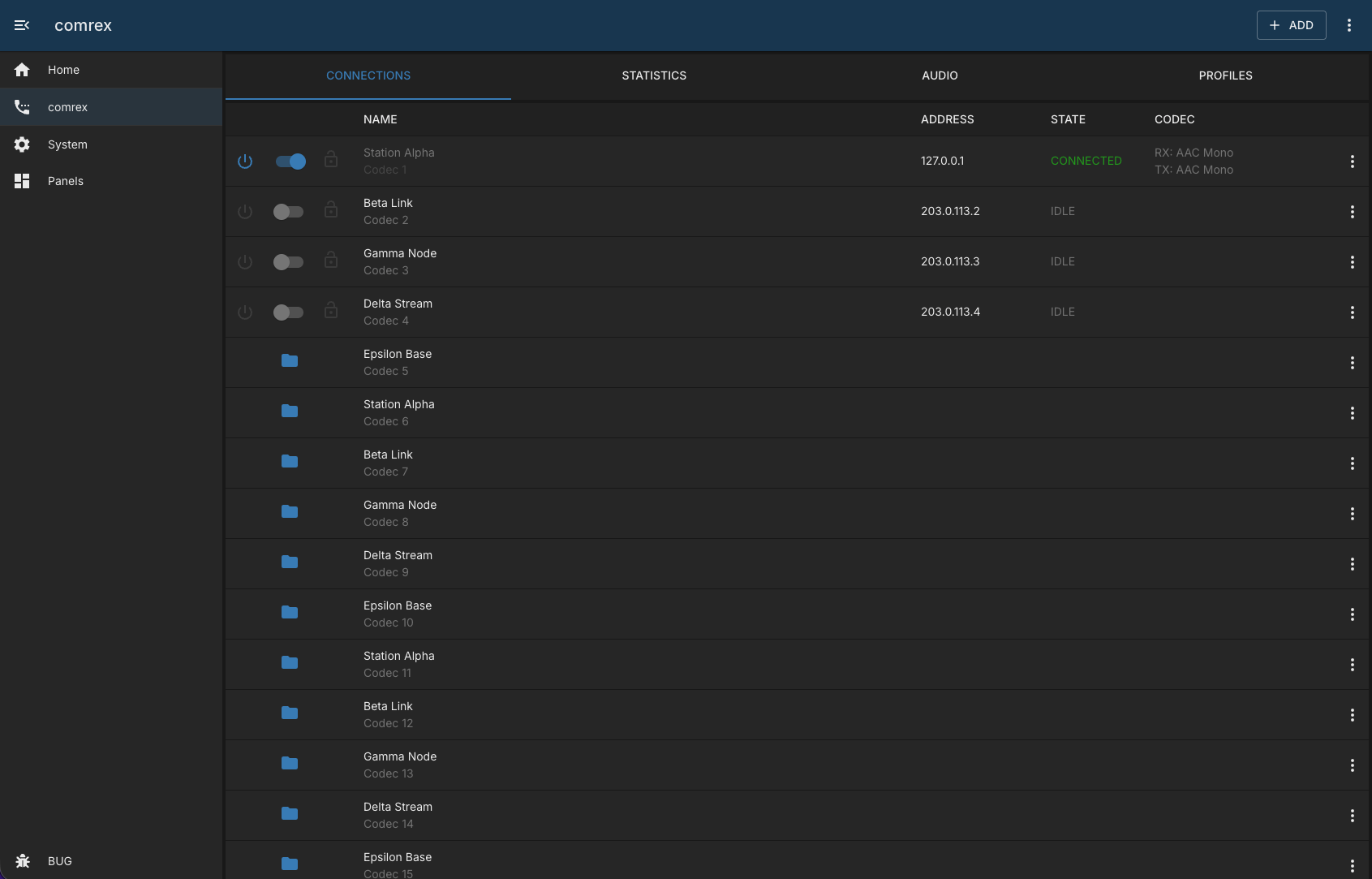Open the options menu for Codec 8 row
Viewport: 1372px width, 879px height.
(1352, 514)
